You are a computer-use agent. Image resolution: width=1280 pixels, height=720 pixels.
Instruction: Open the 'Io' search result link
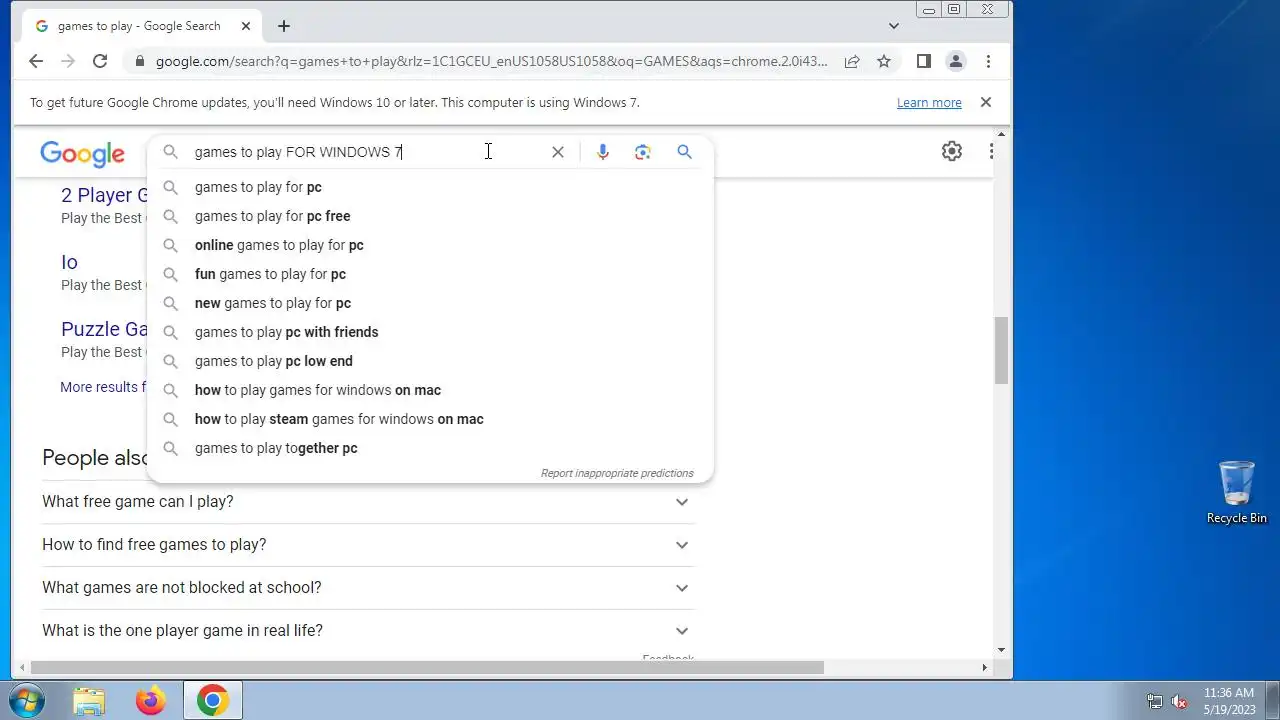pos(69,262)
